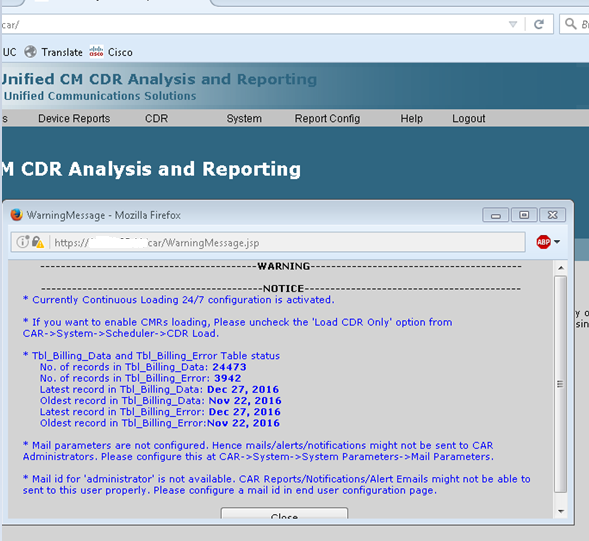Click the popup scrollbar up arrow

point(560,268)
